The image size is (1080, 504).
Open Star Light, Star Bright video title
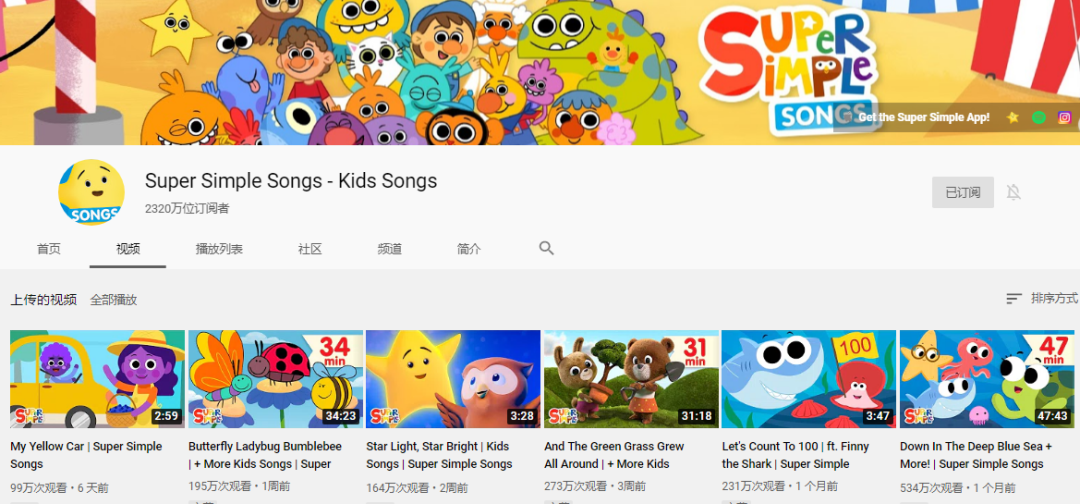[x=439, y=455]
